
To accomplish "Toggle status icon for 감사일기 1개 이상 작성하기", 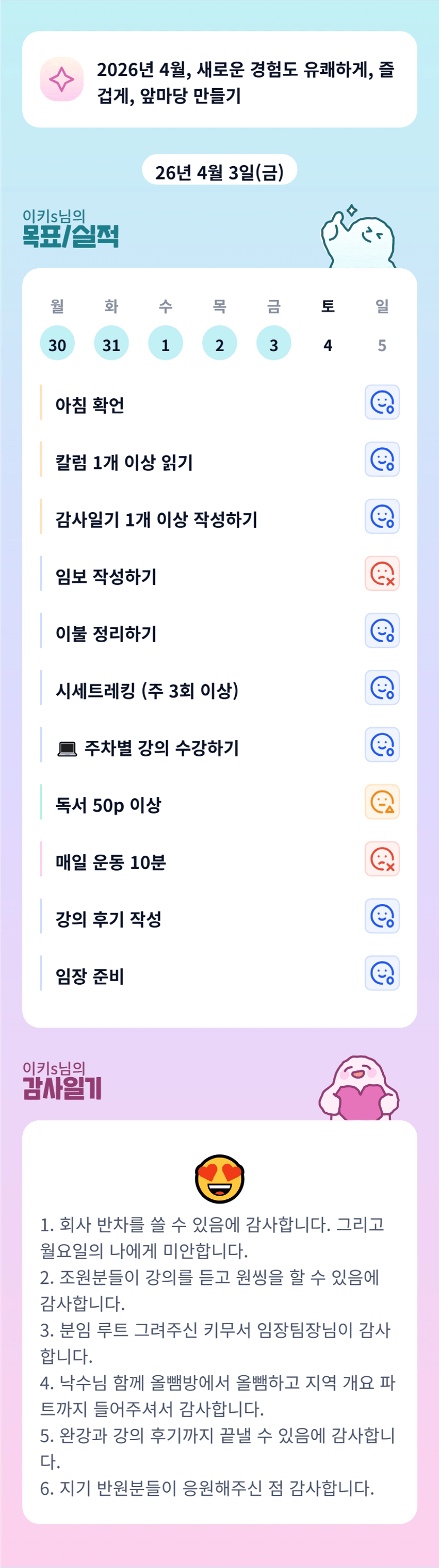I will (x=382, y=516).
